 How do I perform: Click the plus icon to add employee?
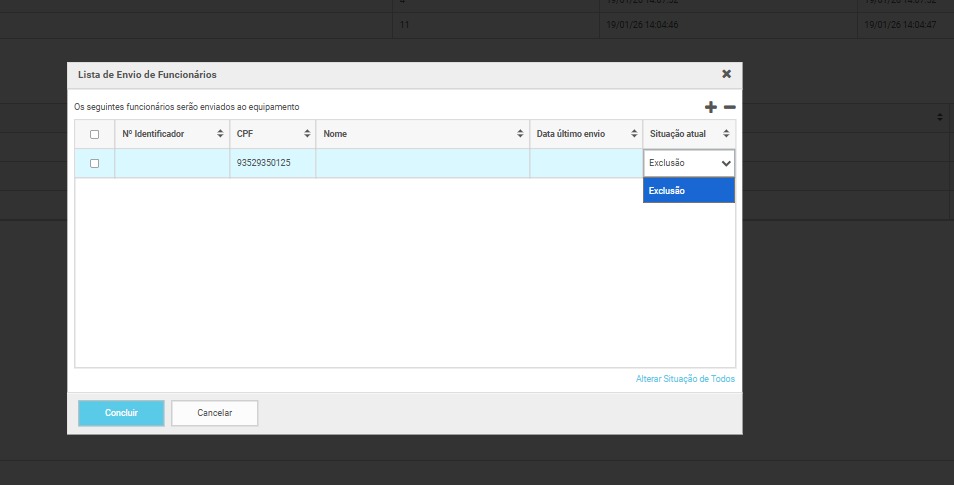(711, 107)
